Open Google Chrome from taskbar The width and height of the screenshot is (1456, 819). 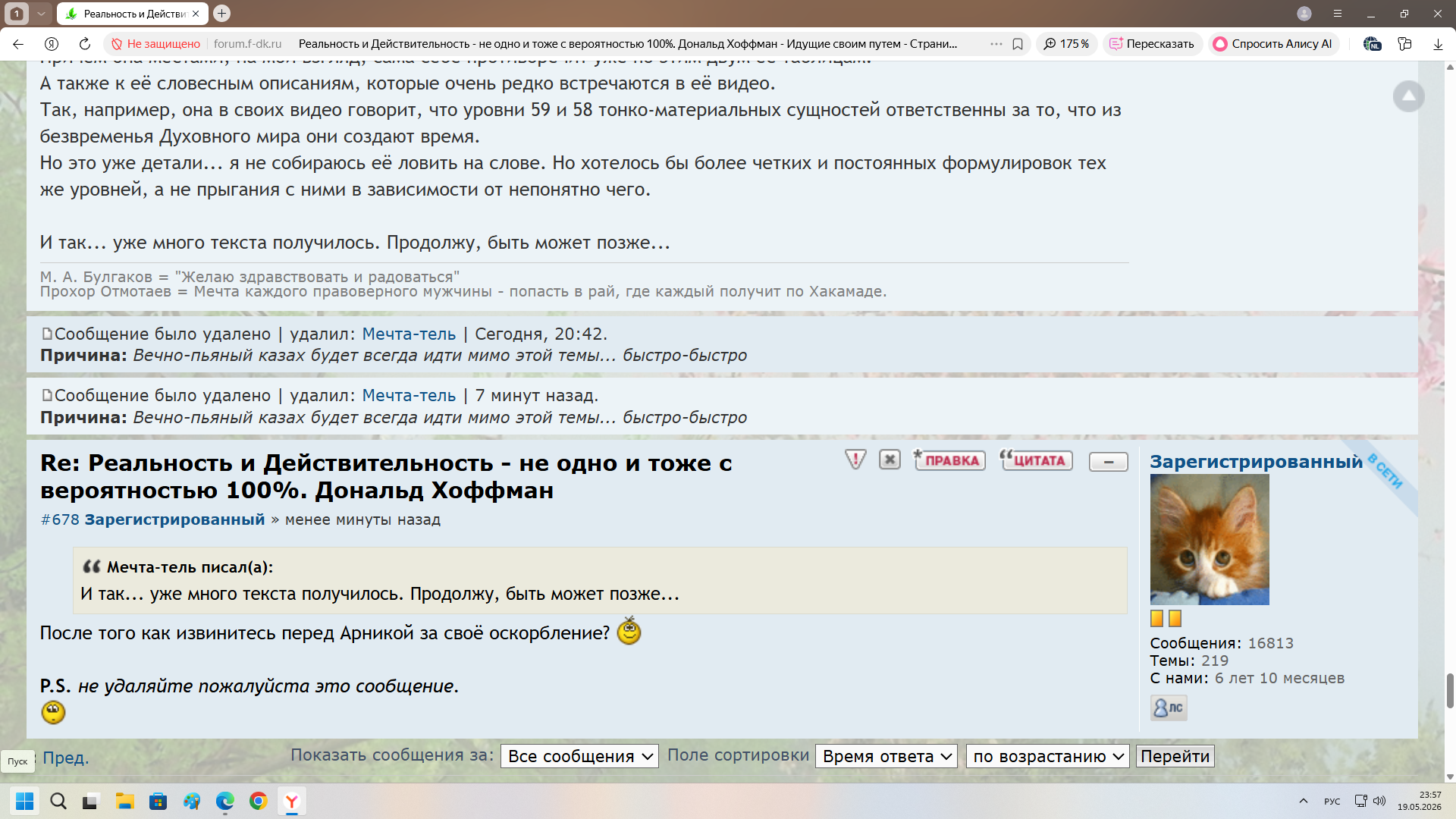click(258, 801)
